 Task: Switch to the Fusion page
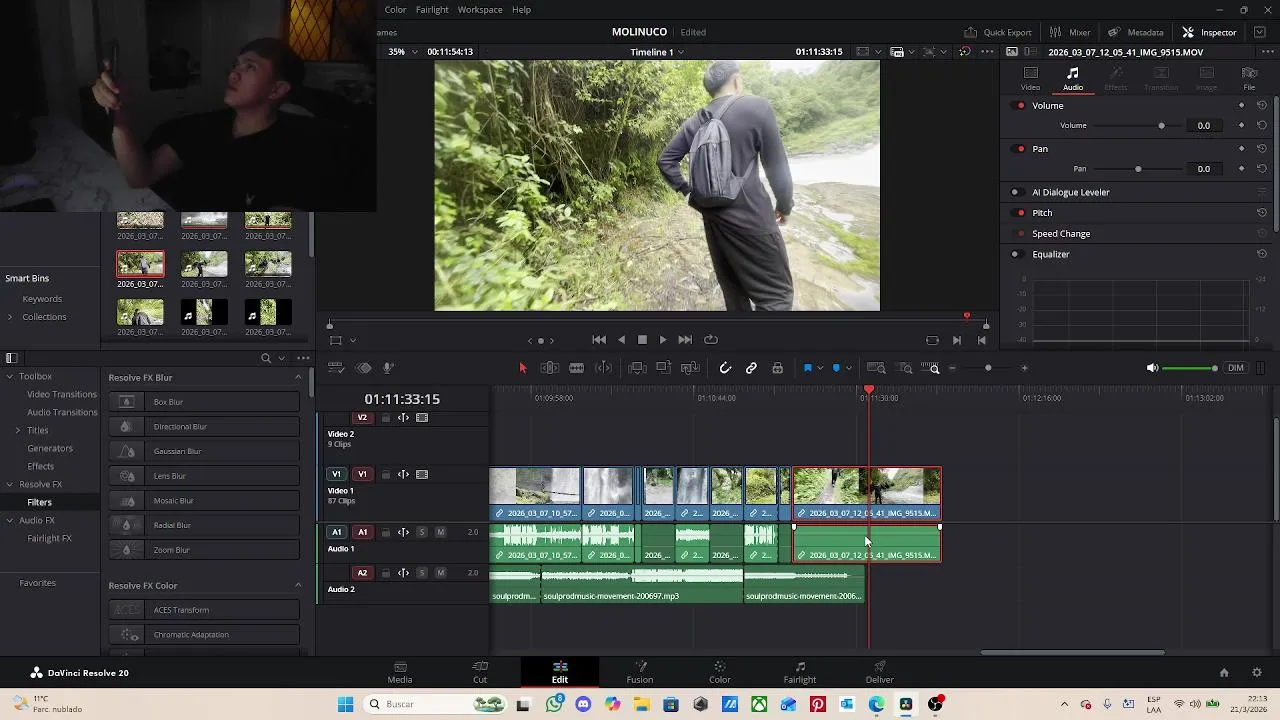point(640,672)
